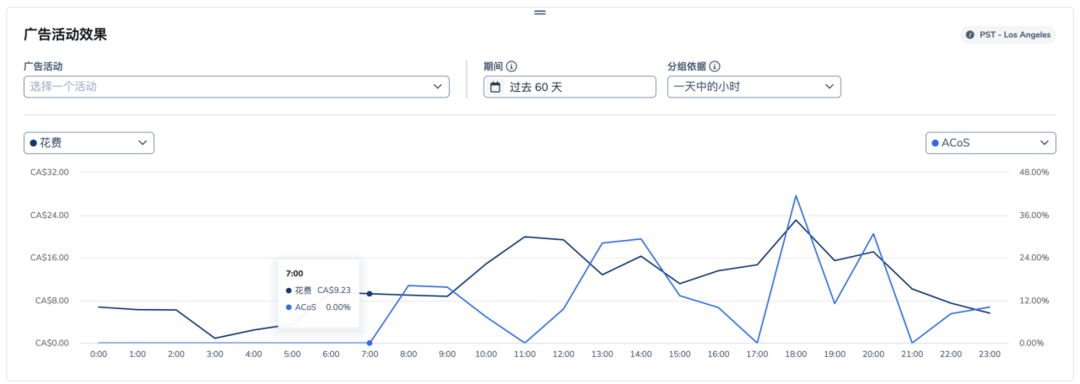Screen dimensions: 1080x384
Task: Expand the 一天中的小时 grouping dropdown
Action: pos(754,87)
